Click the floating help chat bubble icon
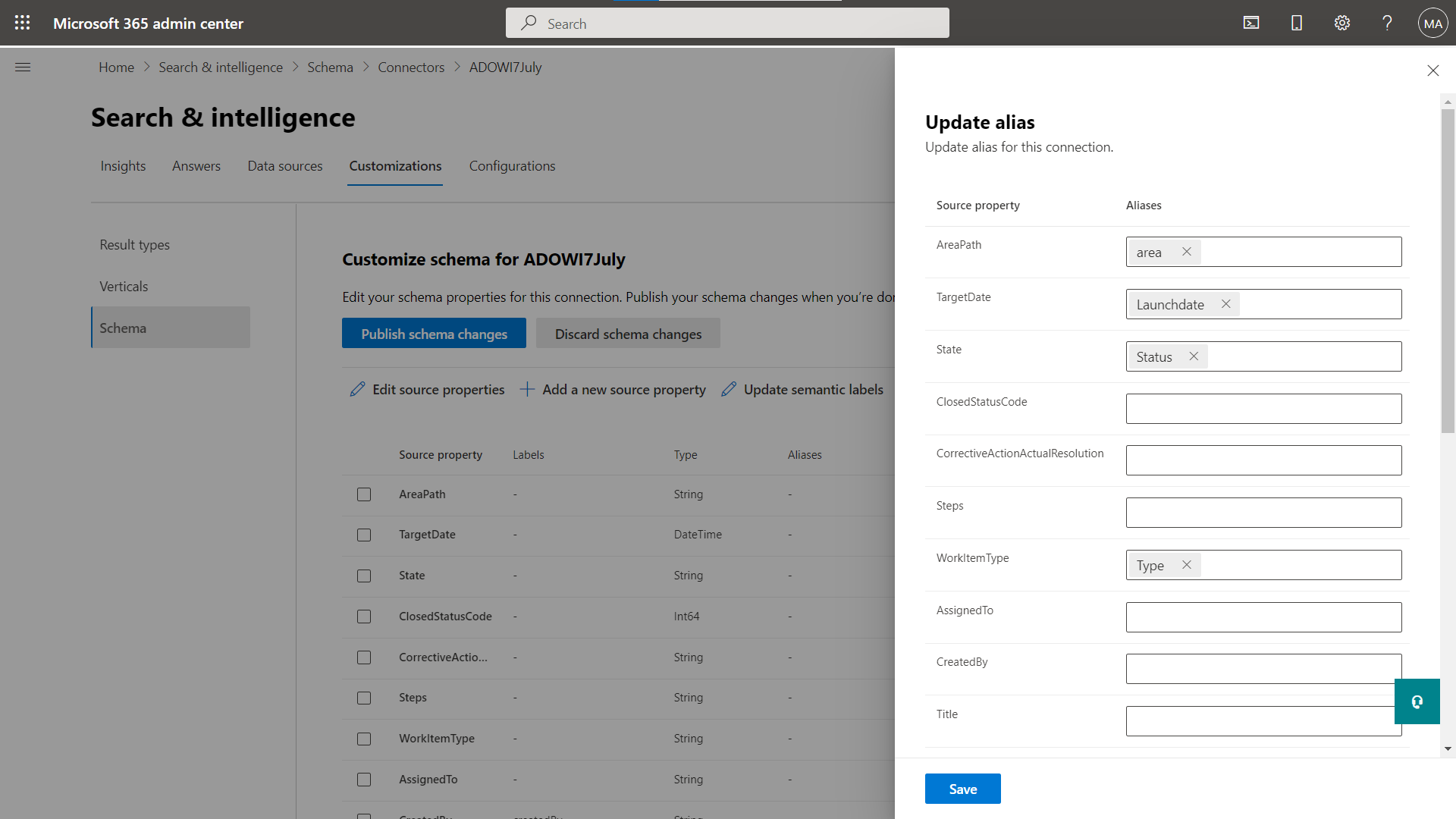This screenshot has width=1456, height=819. click(x=1418, y=702)
